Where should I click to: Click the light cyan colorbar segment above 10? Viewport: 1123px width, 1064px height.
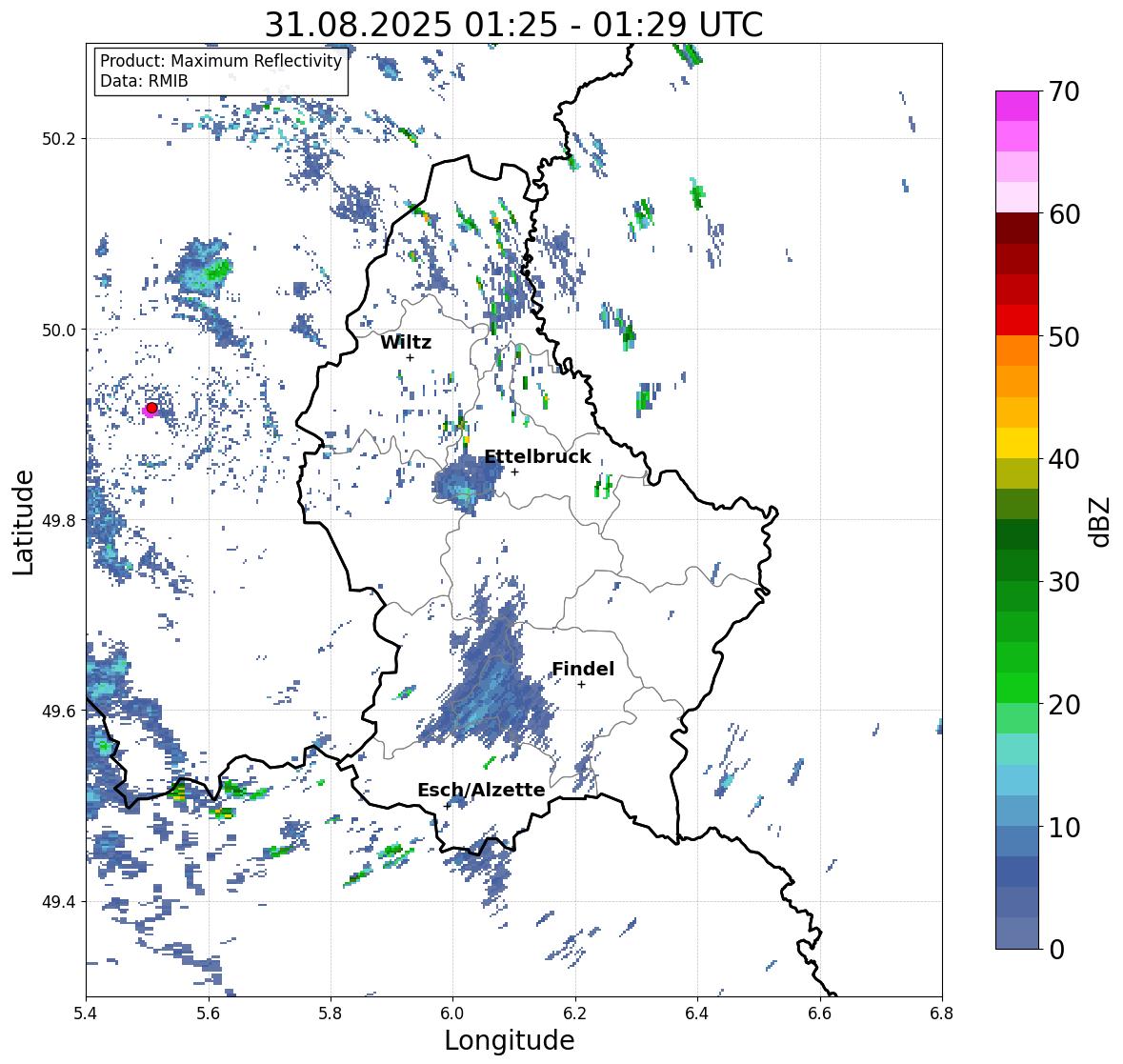[x=1017, y=780]
